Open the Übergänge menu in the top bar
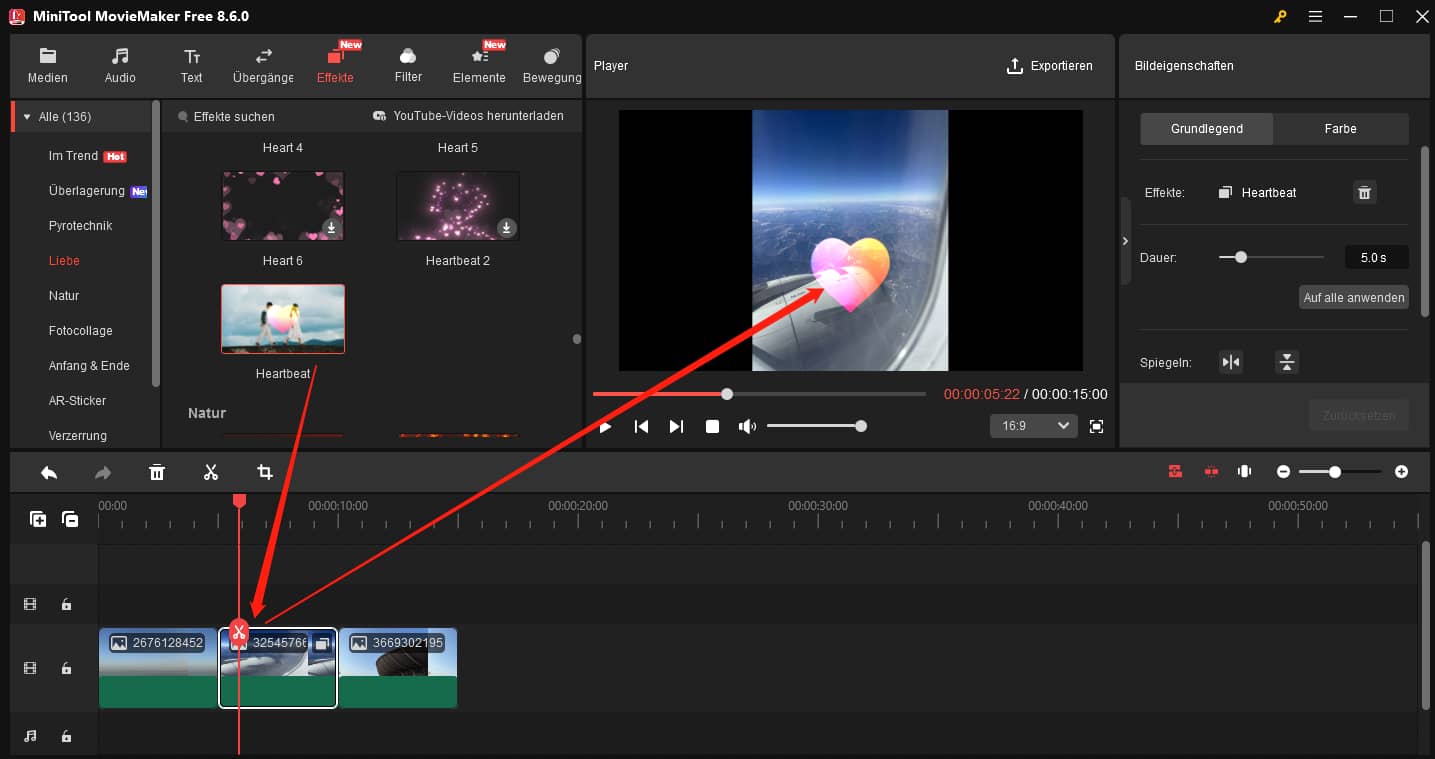Screen dimensions: 1435x759 coord(262,64)
